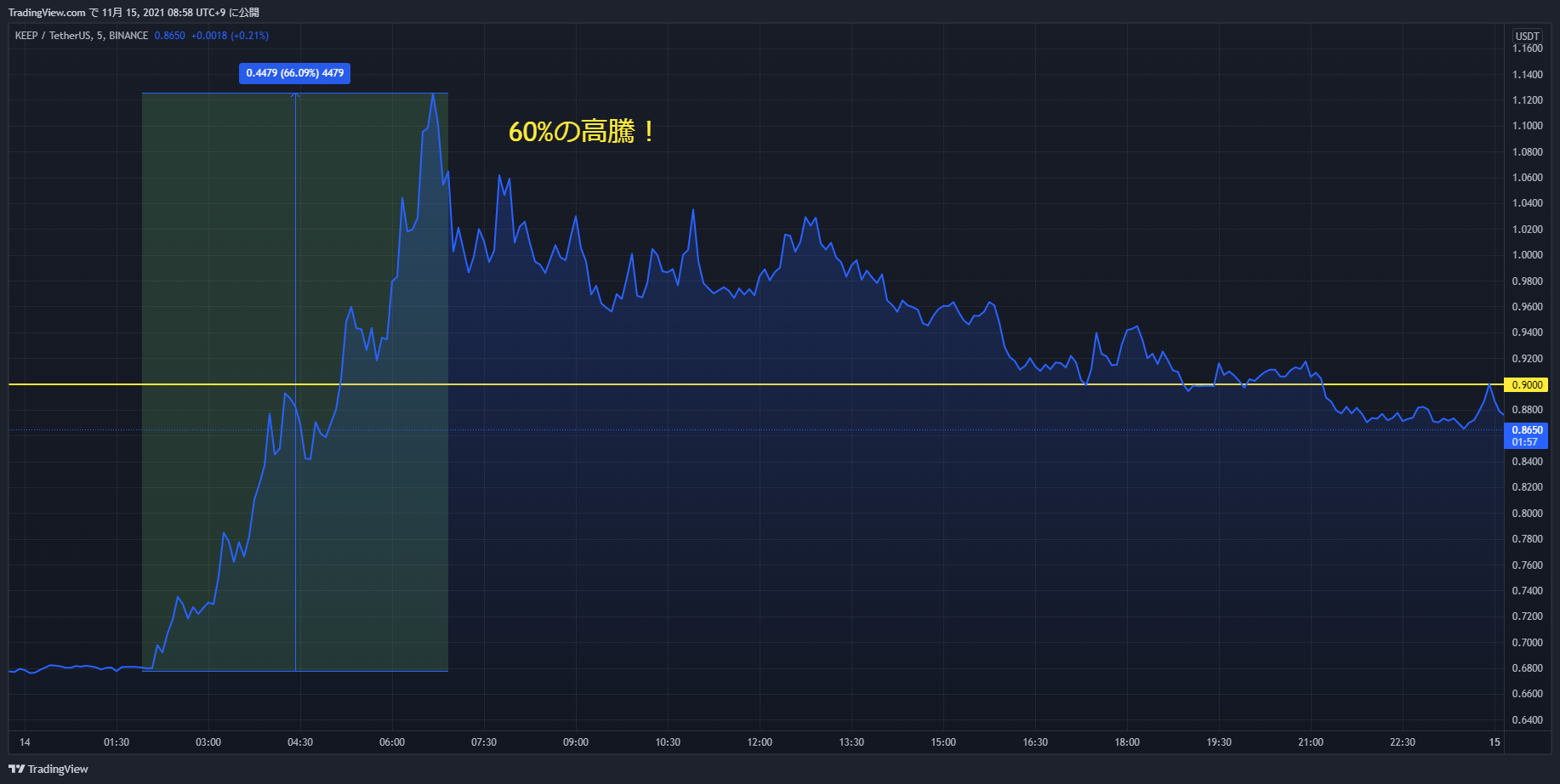
Task: Click the yellow 0.9000 price line label
Action: coord(1527,385)
